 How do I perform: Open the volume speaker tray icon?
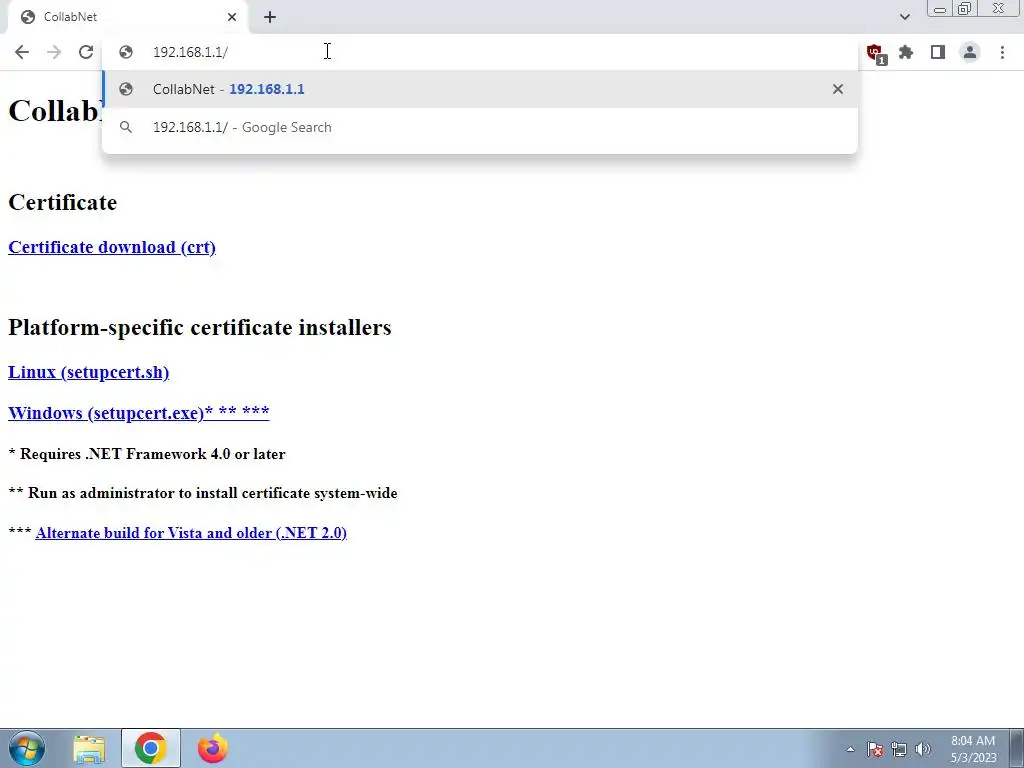pos(923,749)
